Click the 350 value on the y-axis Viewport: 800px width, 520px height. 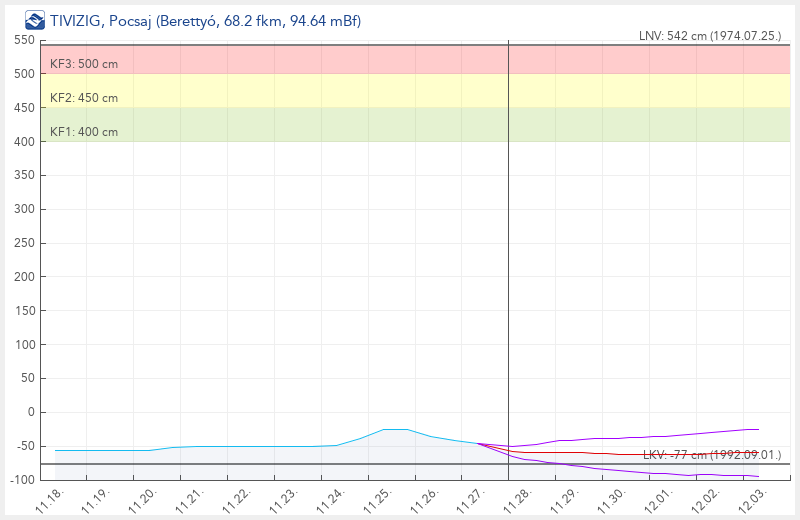tap(24, 176)
